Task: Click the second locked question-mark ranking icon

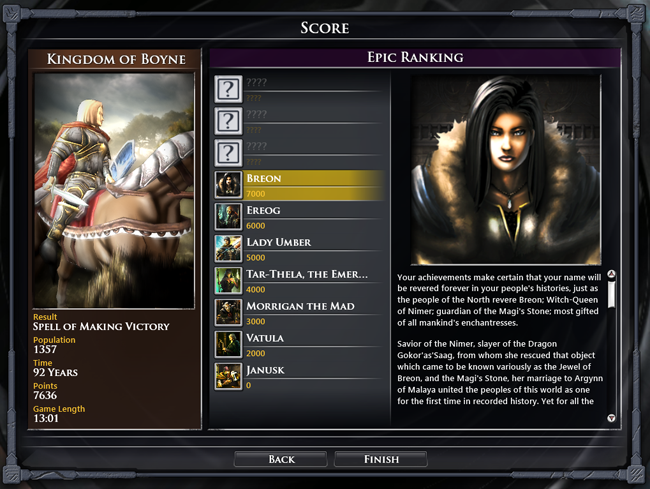Action: point(228,121)
